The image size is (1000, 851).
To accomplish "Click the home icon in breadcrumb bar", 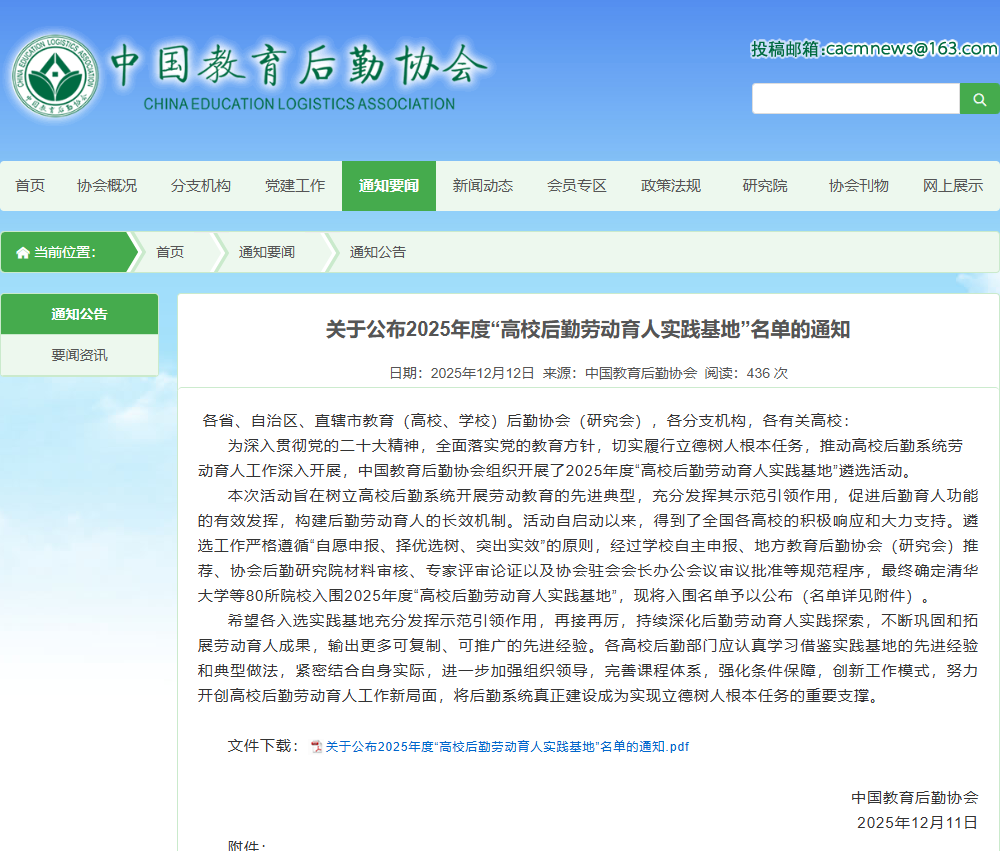I will 22,252.
